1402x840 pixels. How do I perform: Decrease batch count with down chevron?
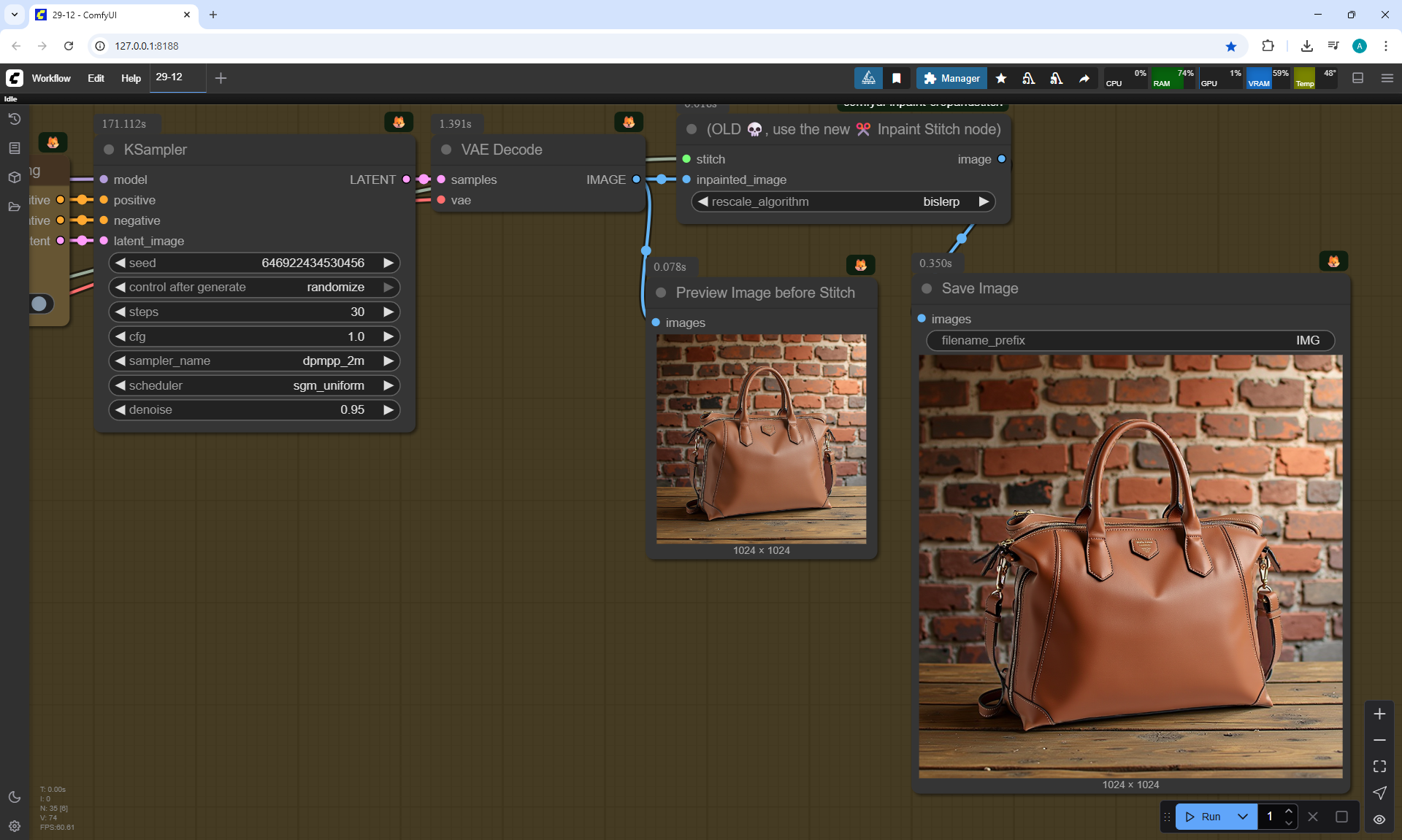[1289, 822]
